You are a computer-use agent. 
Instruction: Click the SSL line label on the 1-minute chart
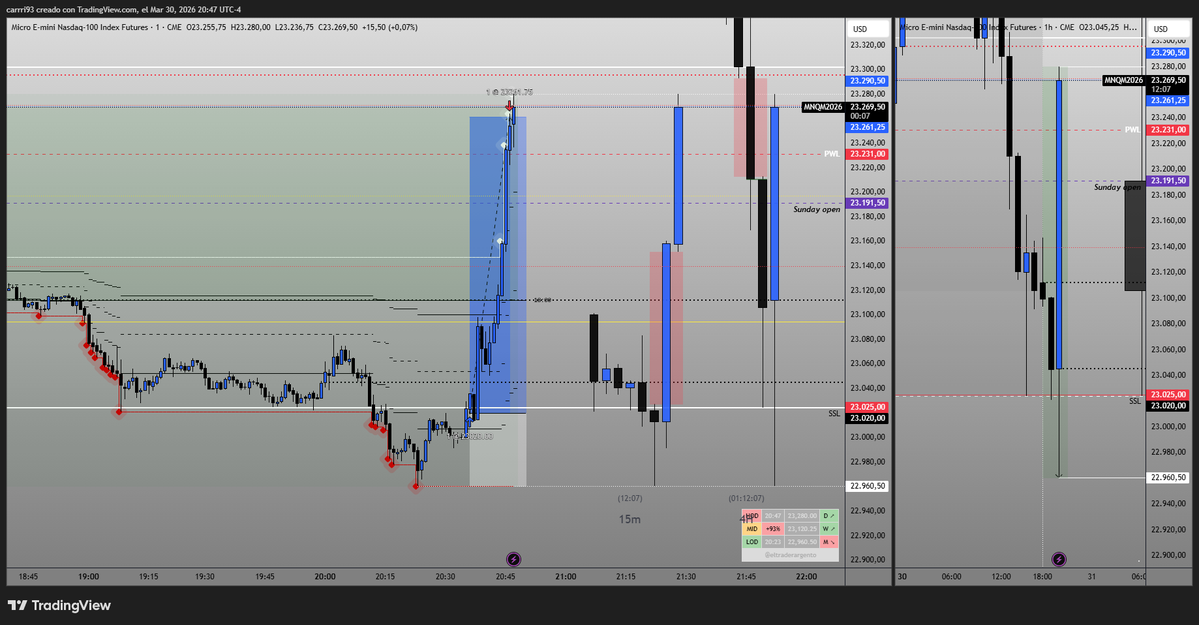pyautogui.click(x=833, y=413)
